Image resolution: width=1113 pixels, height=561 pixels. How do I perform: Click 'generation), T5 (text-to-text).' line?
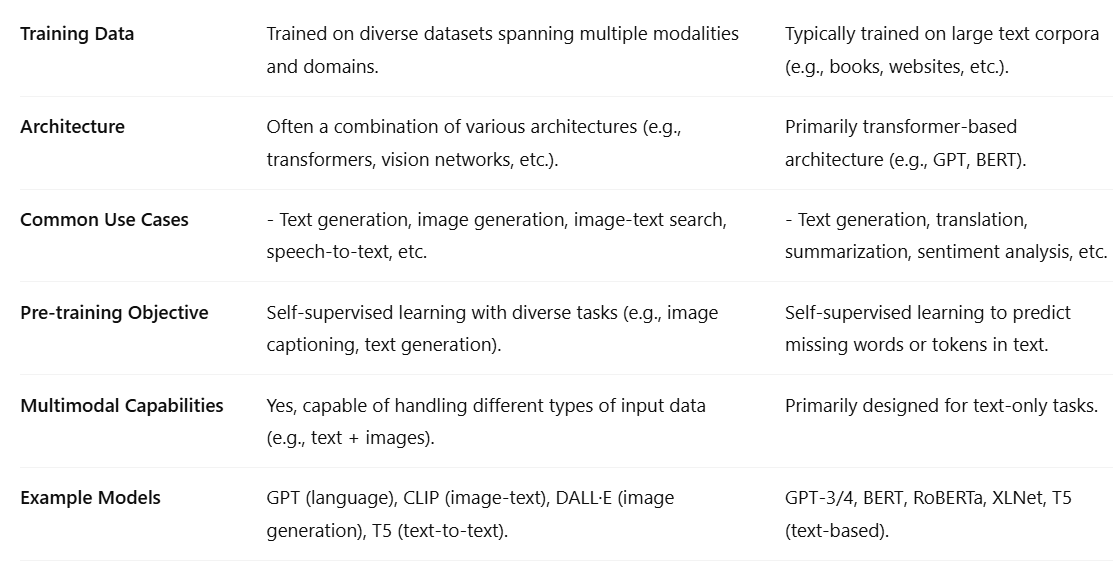[387, 531]
